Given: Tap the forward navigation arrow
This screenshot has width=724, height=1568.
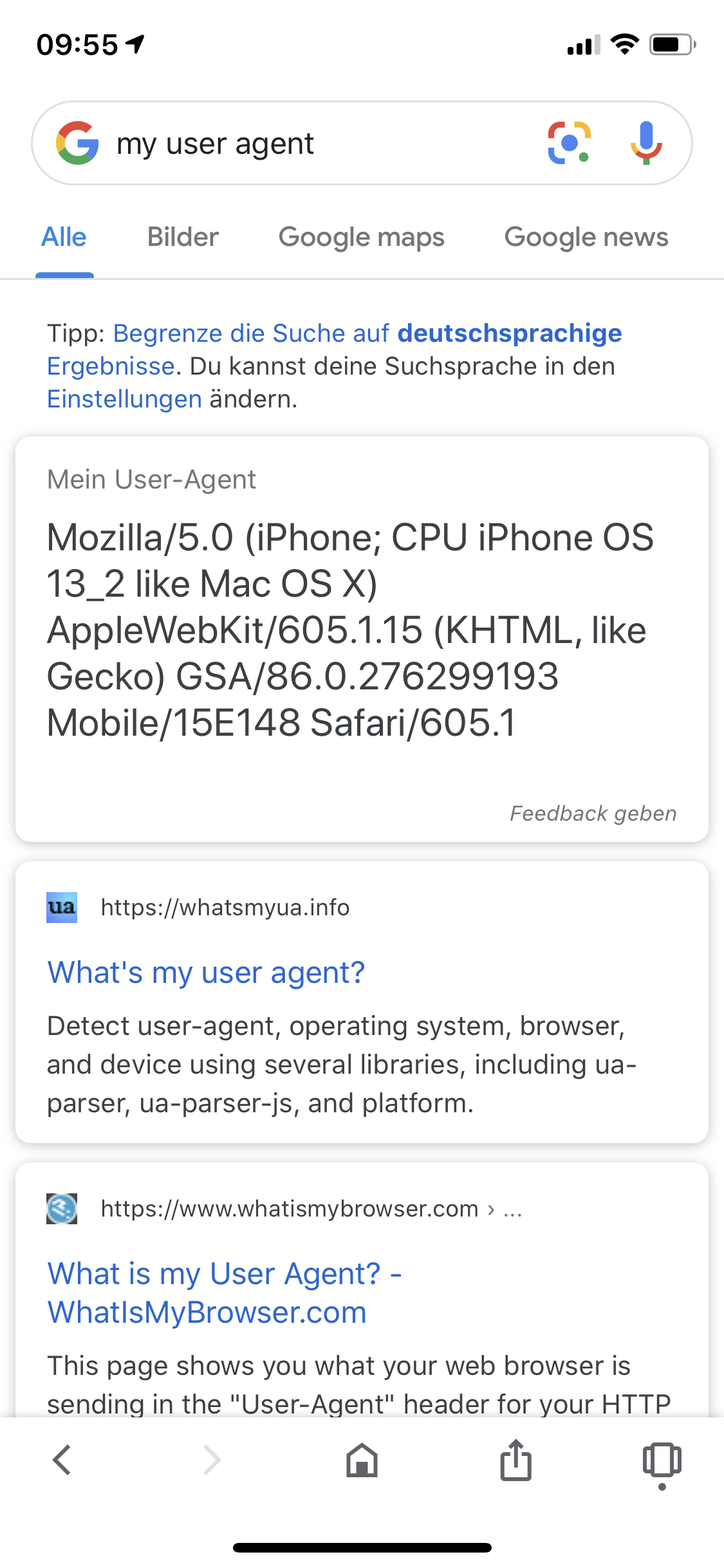Looking at the screenshot, I should tap(211, 1460).
